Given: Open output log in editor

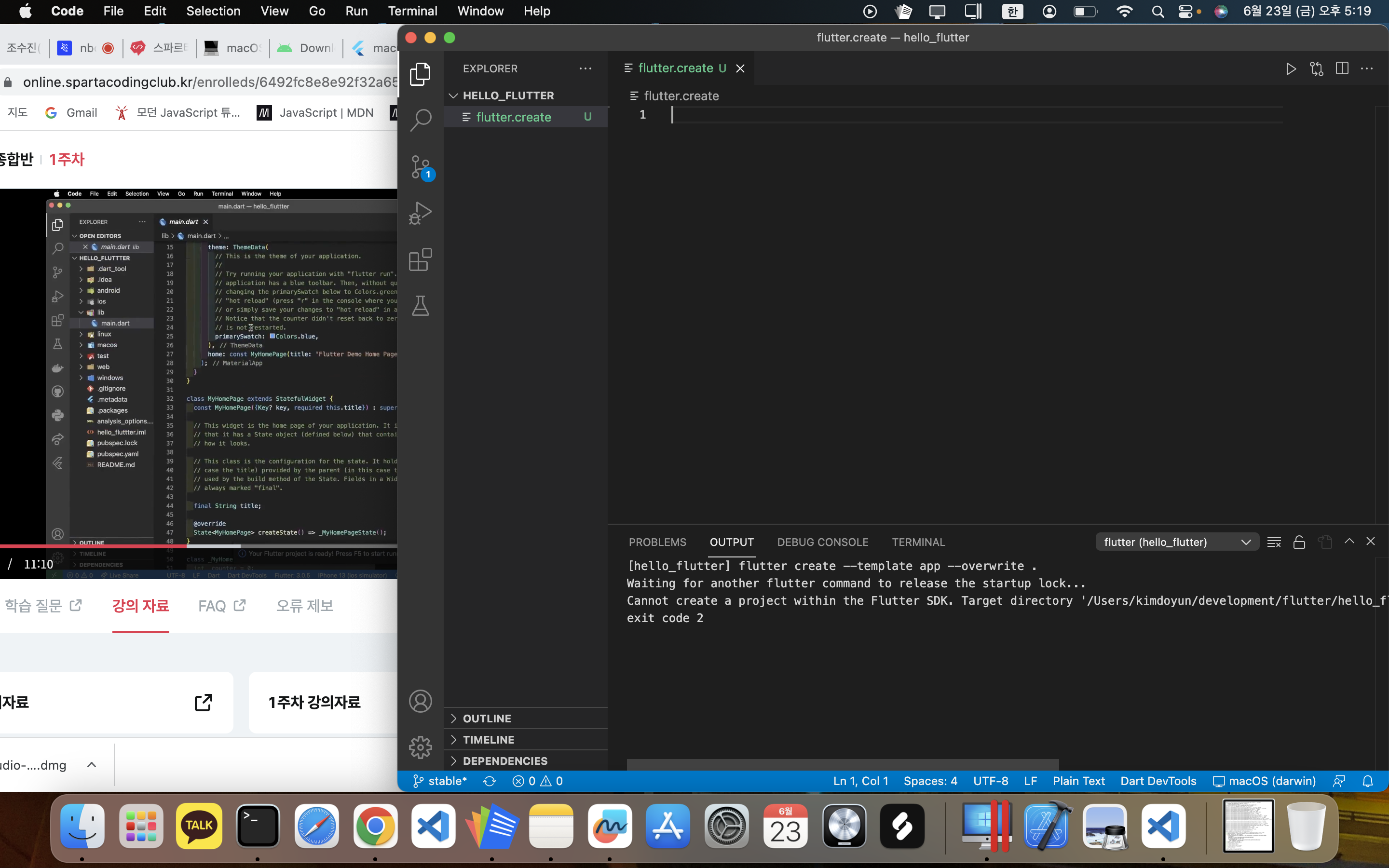Looking at the screenshot, I should click(1325, 542).
